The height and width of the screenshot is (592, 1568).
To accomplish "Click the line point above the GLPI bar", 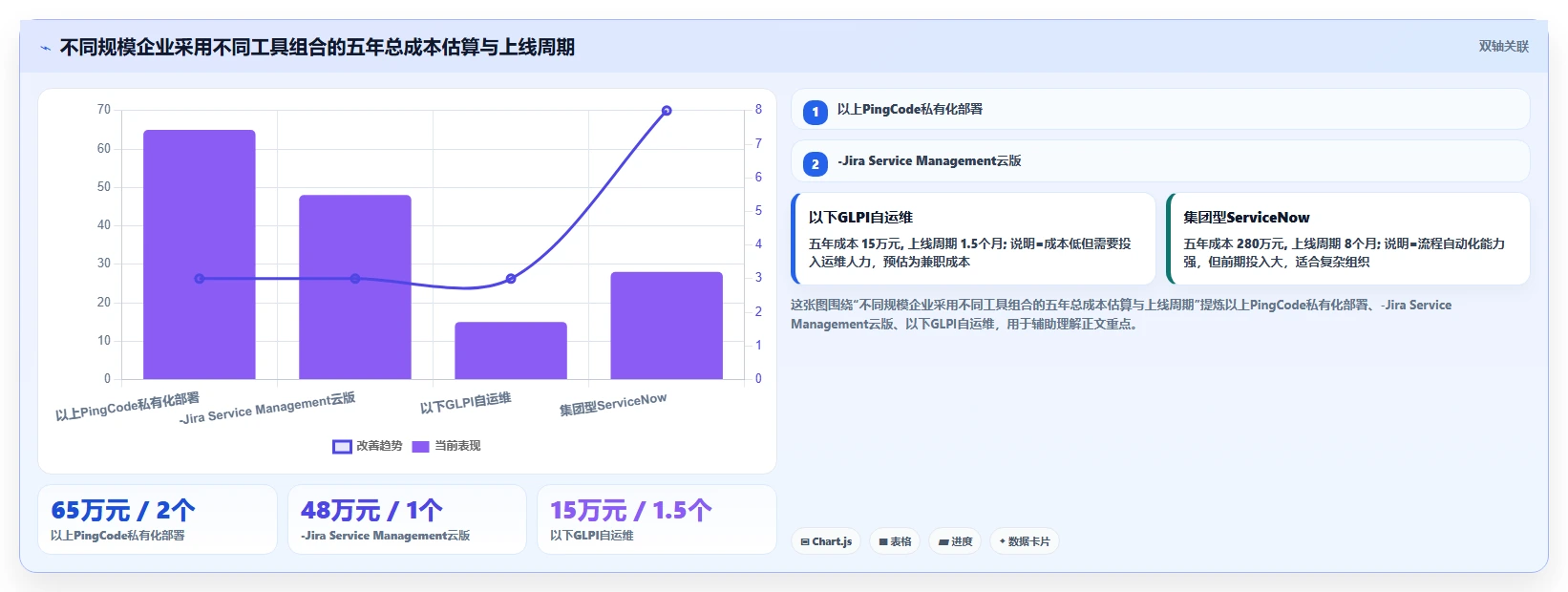I will pyautogui.click(x=511, y=279).
